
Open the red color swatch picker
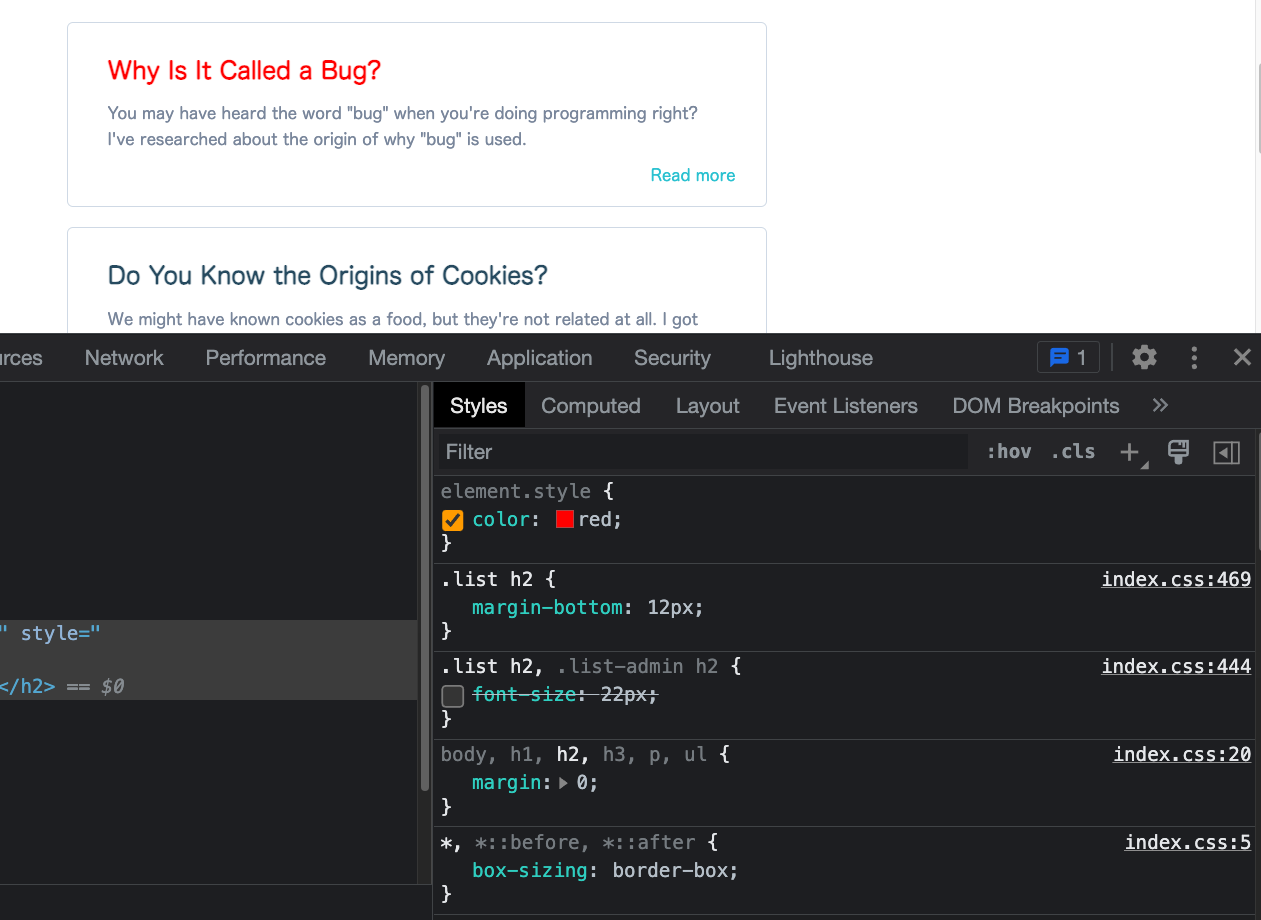pyautogui.click(x=565, y=520)
